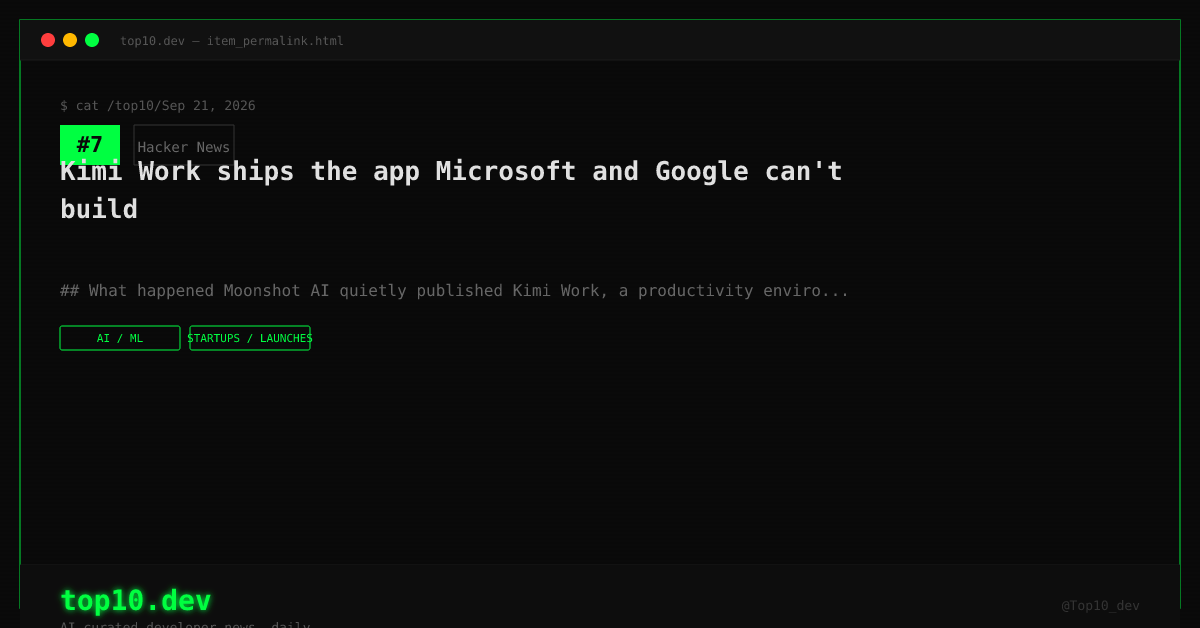This screenshot has width=1200, height=628.
Task: Click the yellow minimize dot
Action: click(x=70, y=40)
